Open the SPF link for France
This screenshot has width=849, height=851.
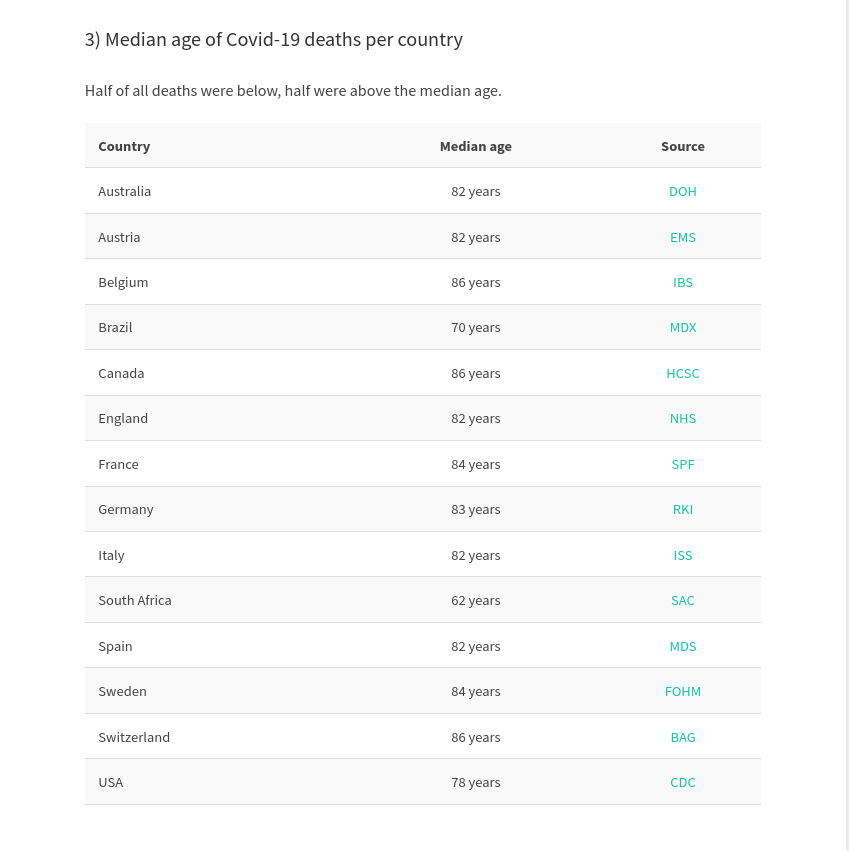pyautogui.click(x=682, y=465)
